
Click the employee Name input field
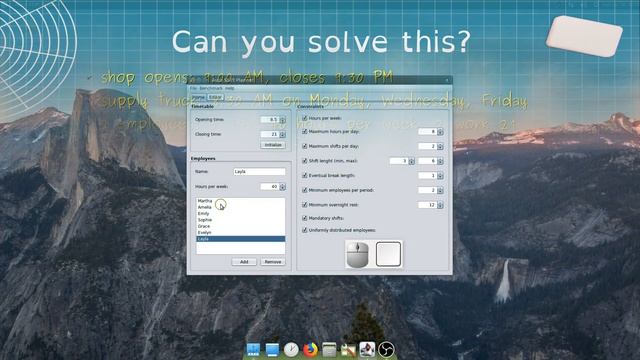click(x=259, y=172)
